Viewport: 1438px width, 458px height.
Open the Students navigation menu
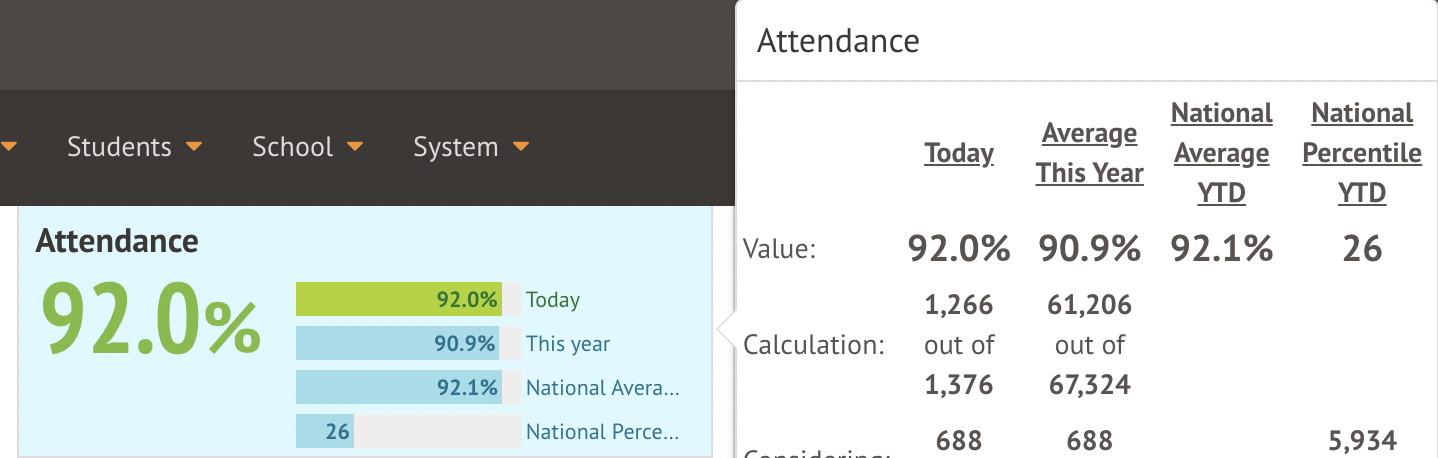coord(119,147)
